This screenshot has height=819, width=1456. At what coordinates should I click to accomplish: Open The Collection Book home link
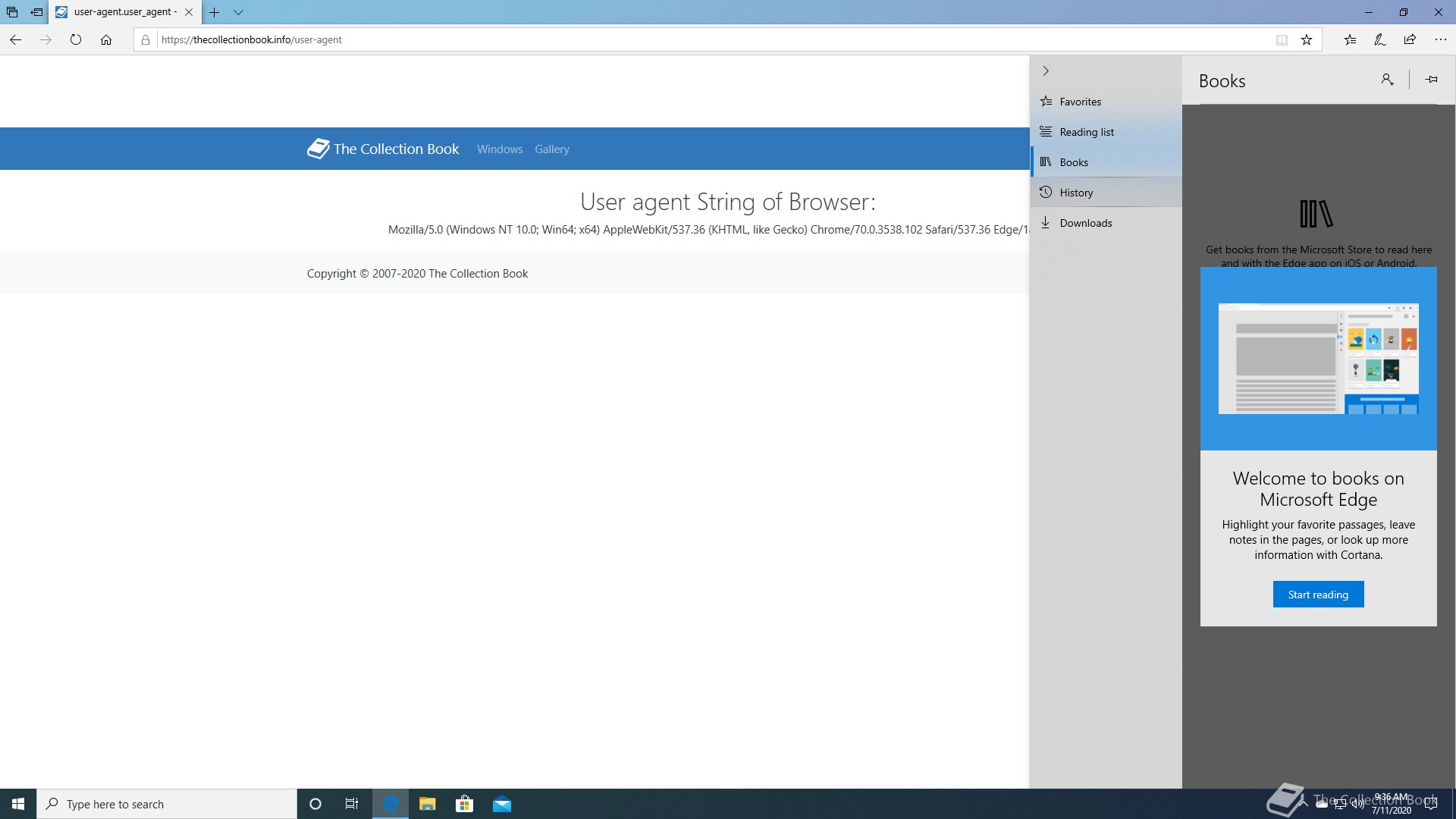(x=383, y=149)
